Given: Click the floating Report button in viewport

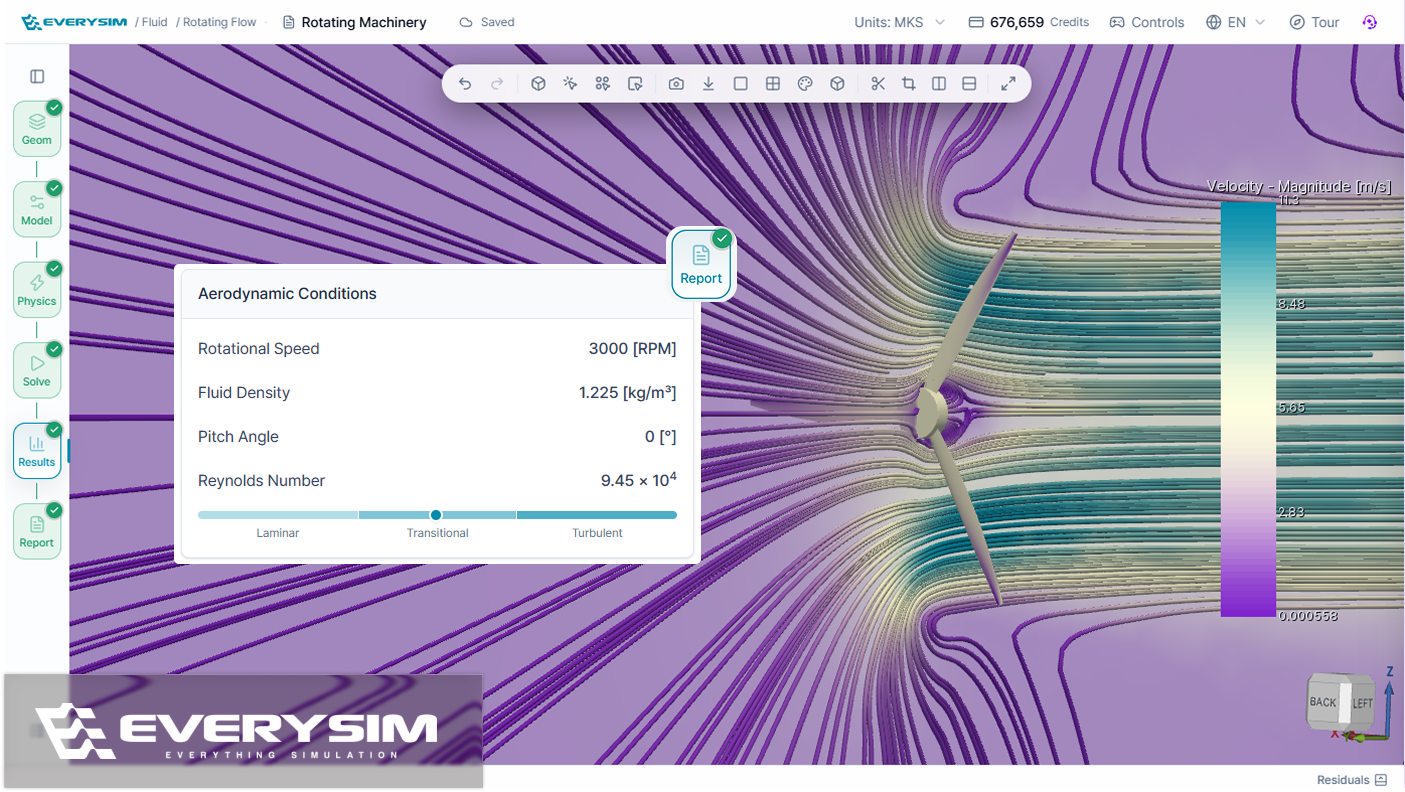Looking at the screenshot, I should 701,264.
